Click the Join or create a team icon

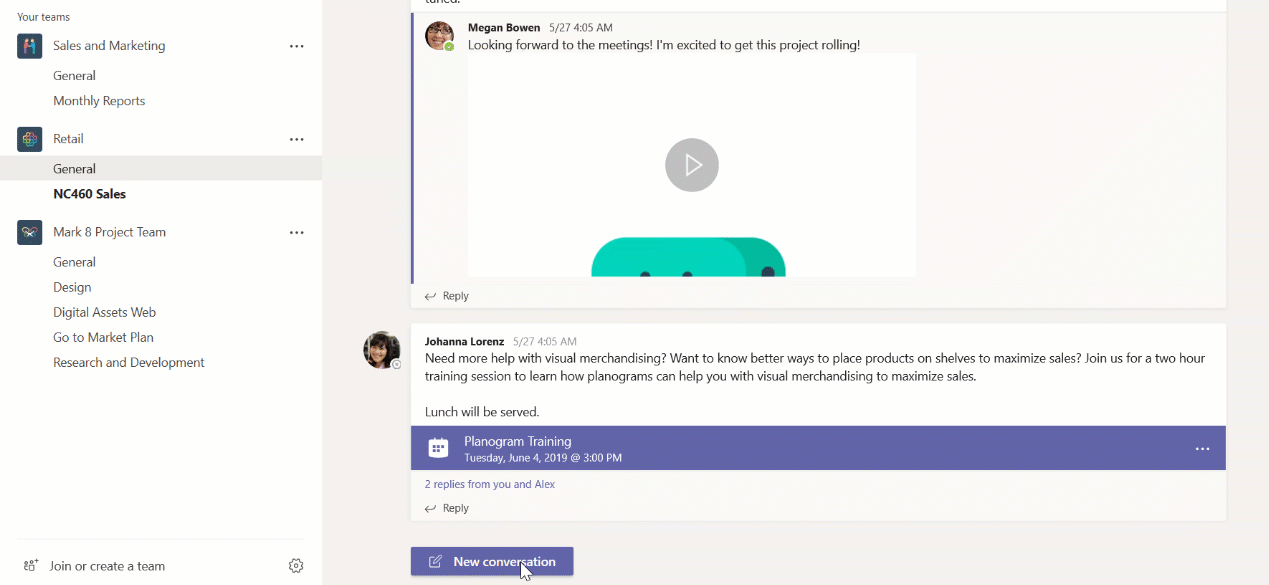30,565
